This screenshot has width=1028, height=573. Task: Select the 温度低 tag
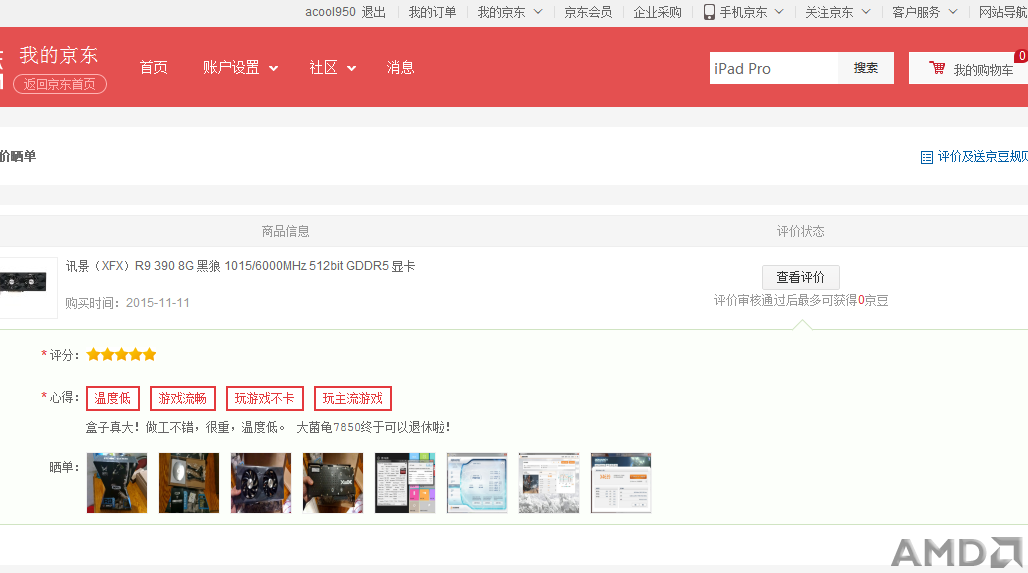(x=113, y=399)
